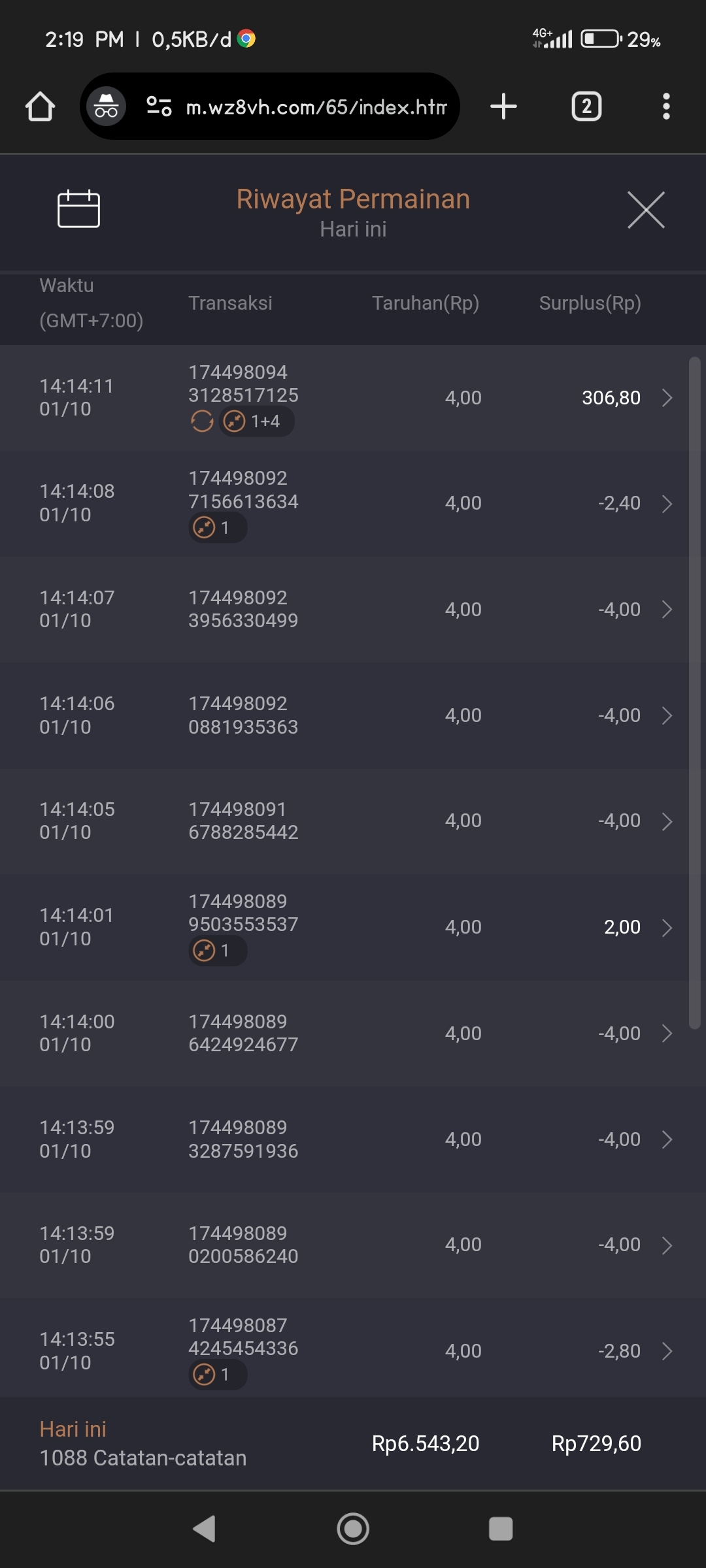Open the tab switcher showing 2 tabs
Image resolution: width=706 pixels, height=1568 pixels.
pos(586,106)
